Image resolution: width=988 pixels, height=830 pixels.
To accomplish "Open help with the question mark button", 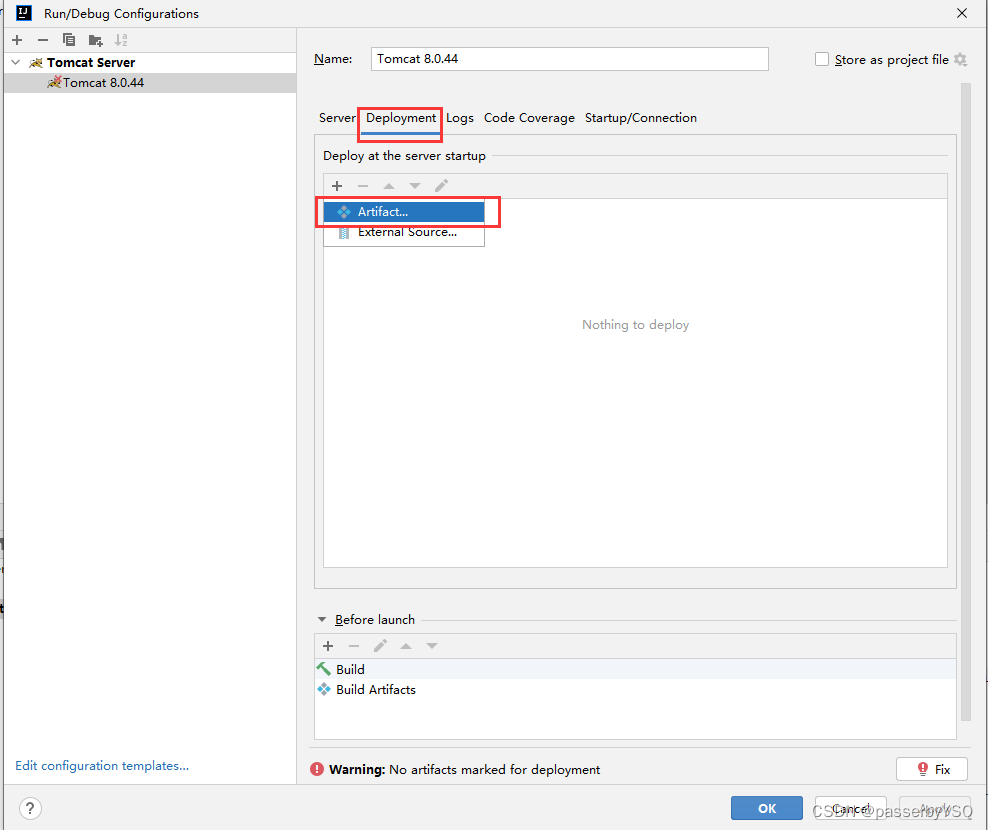I will [x=30, y=808].
